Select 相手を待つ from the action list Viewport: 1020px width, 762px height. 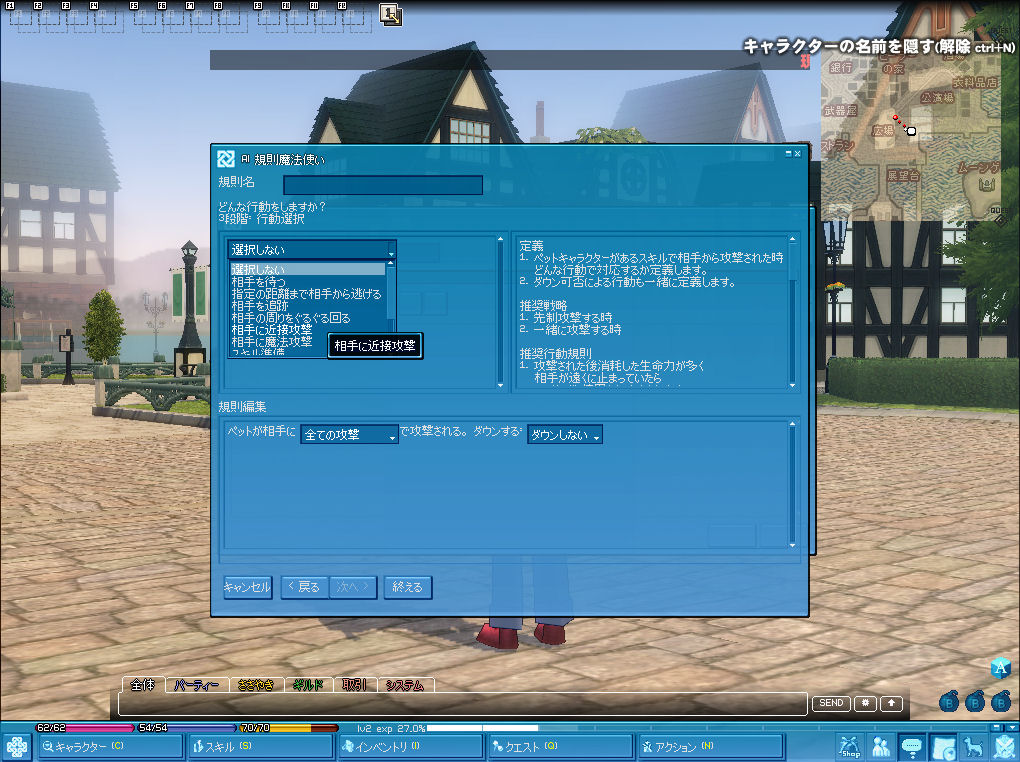coord(258,282)
